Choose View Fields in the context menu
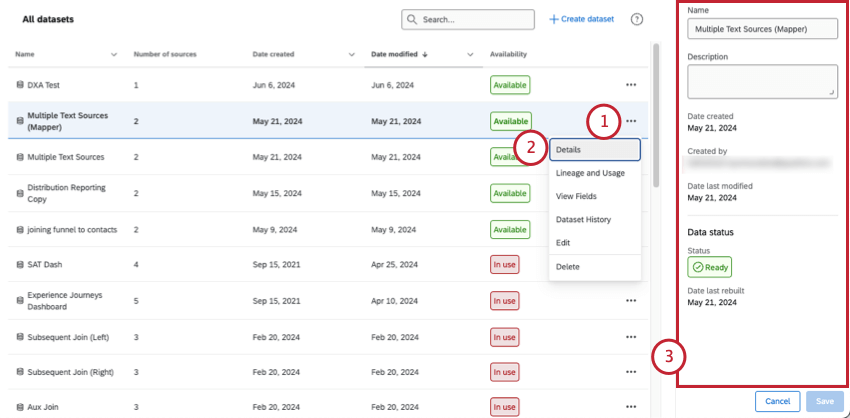The width and height of the screenshot is (850, 418). point(577,196)
